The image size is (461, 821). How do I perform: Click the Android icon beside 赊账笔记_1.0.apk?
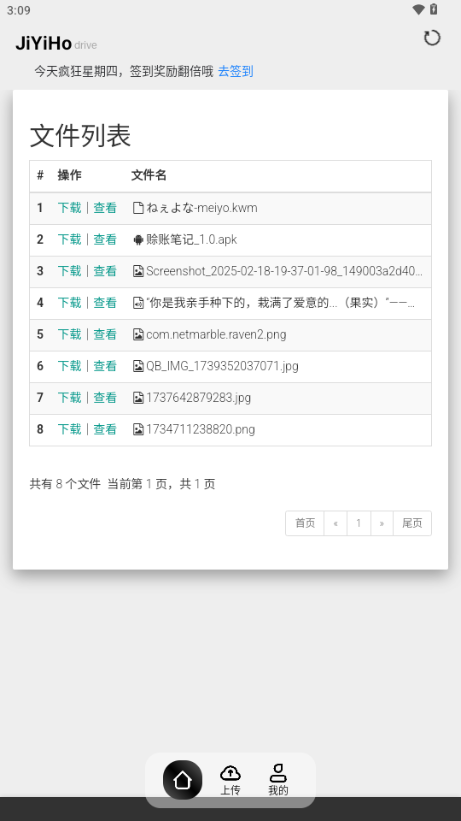(138, 240)
